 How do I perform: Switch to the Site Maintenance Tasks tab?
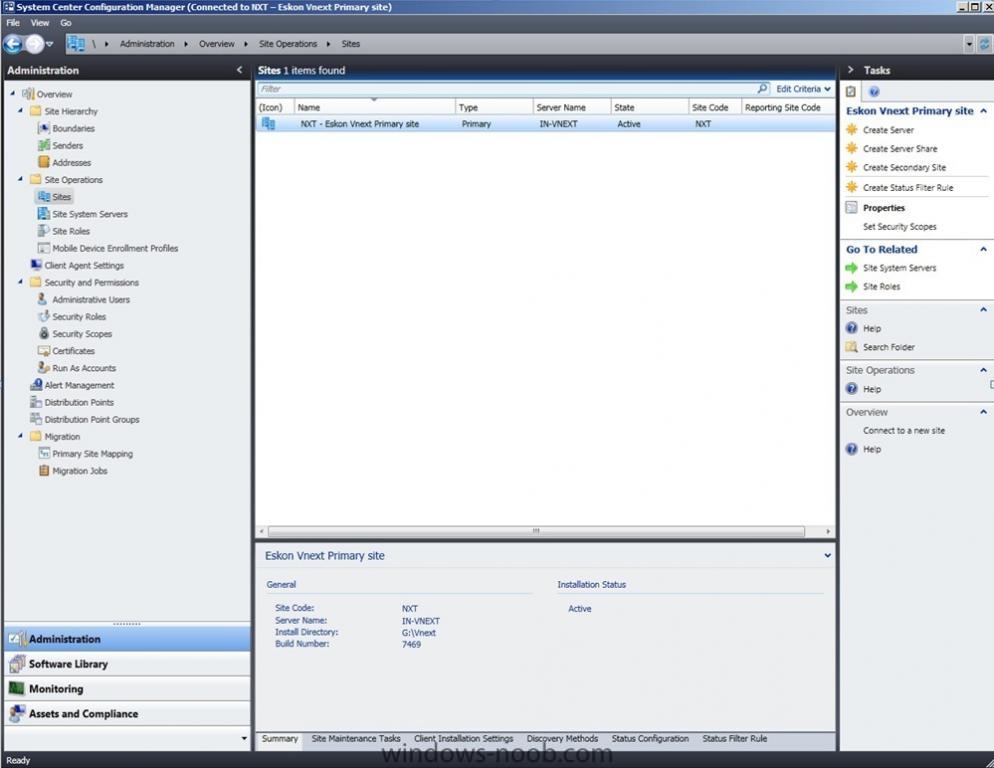[356, 739]
